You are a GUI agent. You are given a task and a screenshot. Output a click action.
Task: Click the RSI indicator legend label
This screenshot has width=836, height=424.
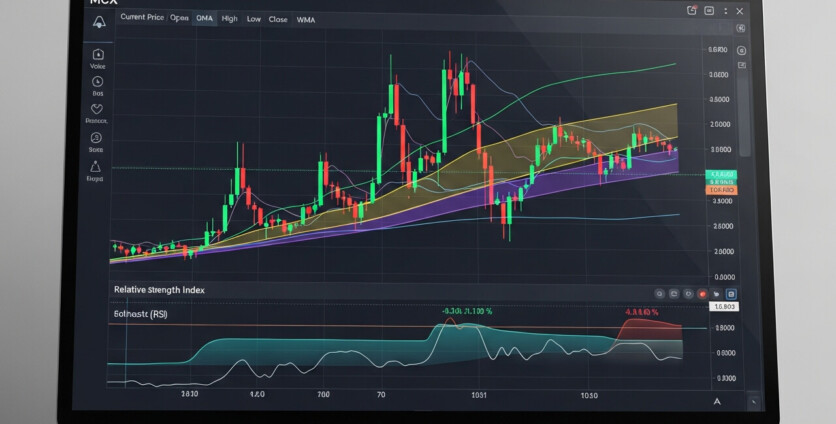(x=141, y=314)
